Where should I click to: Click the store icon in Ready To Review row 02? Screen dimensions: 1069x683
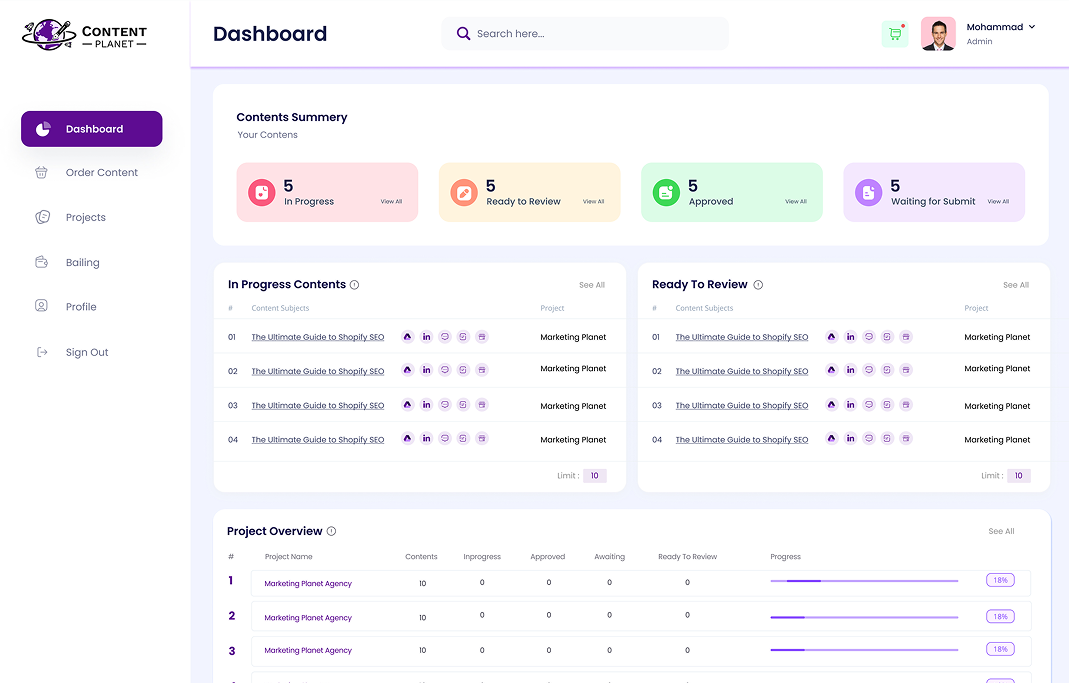click(906, 371)
